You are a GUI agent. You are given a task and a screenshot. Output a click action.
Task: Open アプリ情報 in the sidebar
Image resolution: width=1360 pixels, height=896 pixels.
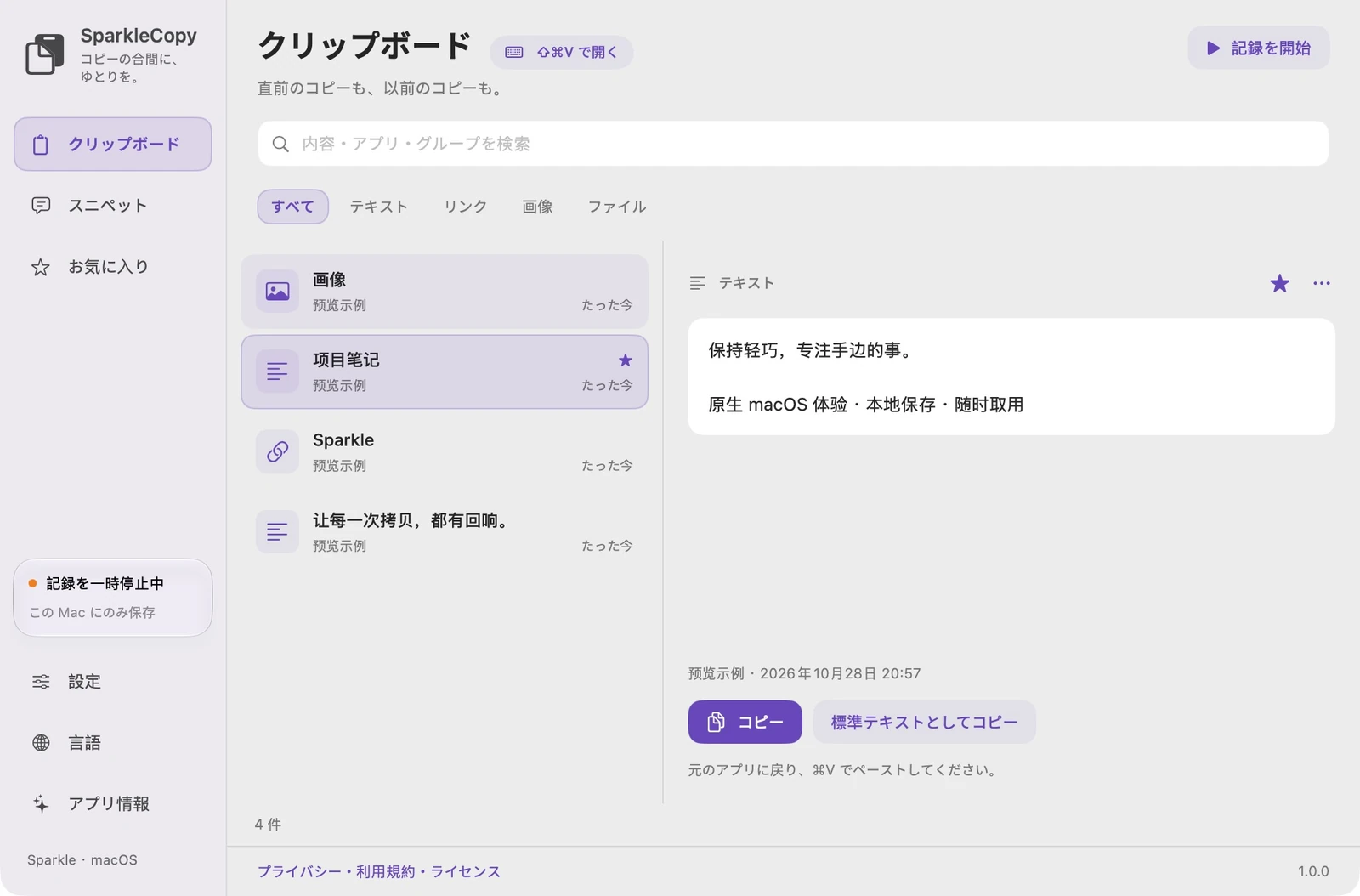click(x=113, y=803)
